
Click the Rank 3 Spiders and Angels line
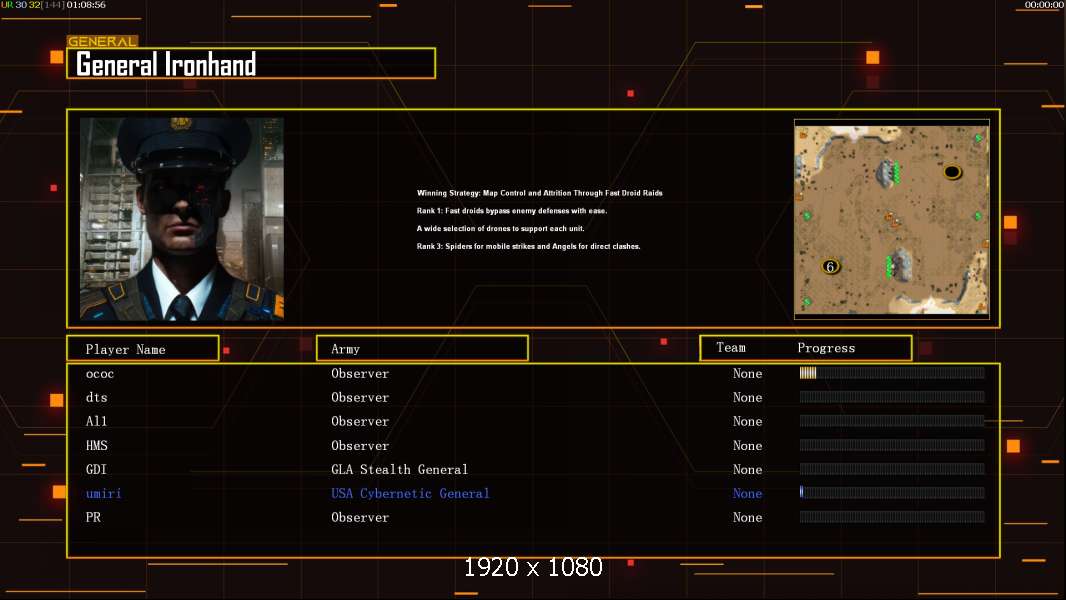(x=528, y=246)
